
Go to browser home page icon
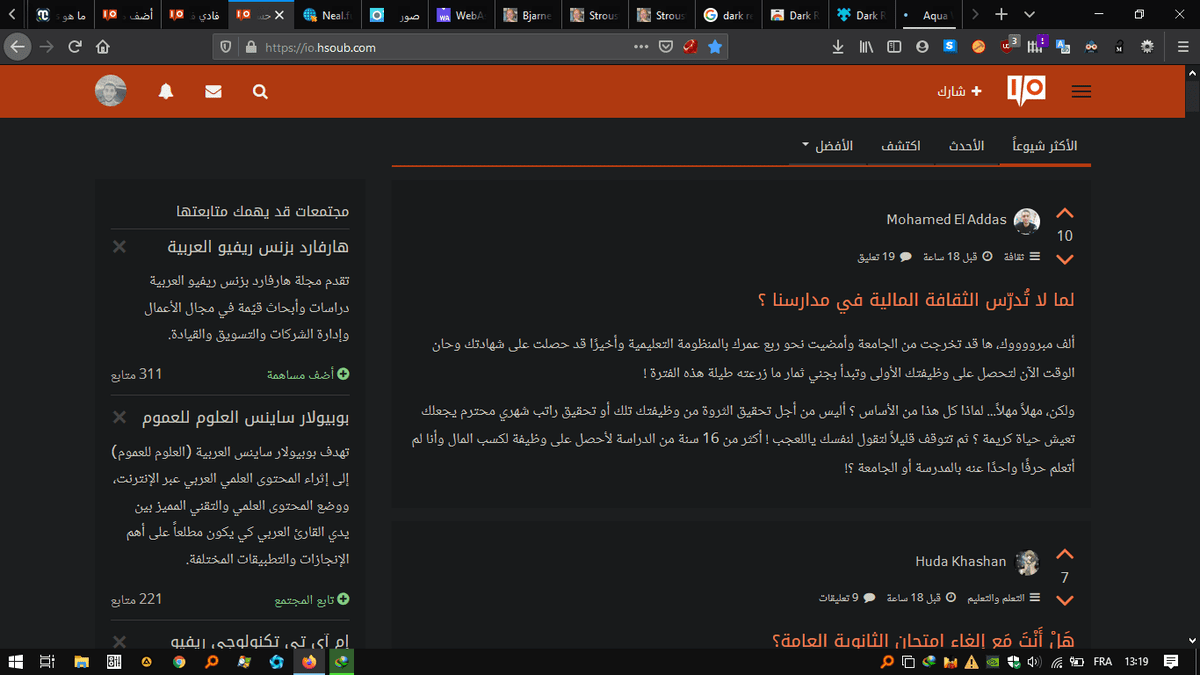tap(102, 46)
